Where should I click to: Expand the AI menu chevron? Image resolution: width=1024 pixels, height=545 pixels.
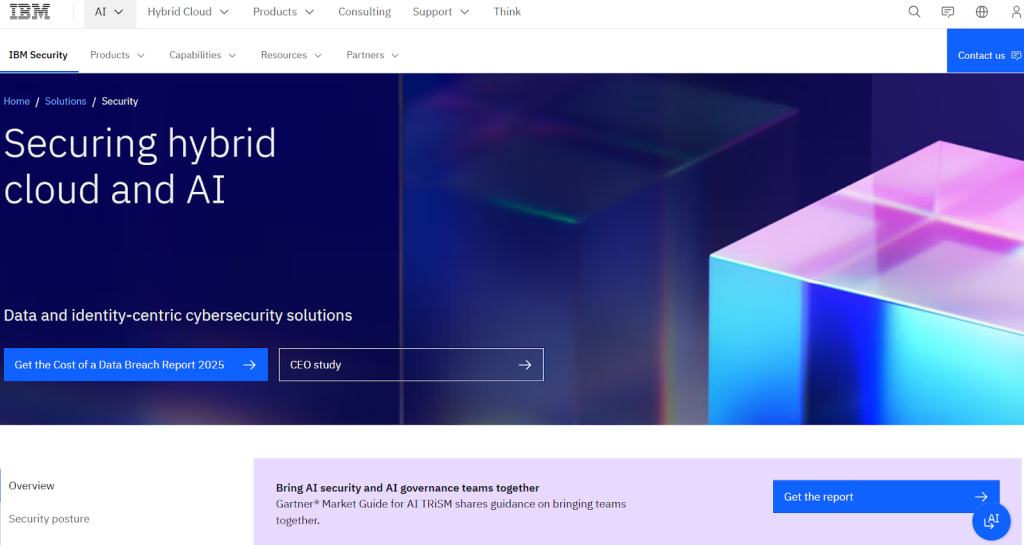[118, 12]
